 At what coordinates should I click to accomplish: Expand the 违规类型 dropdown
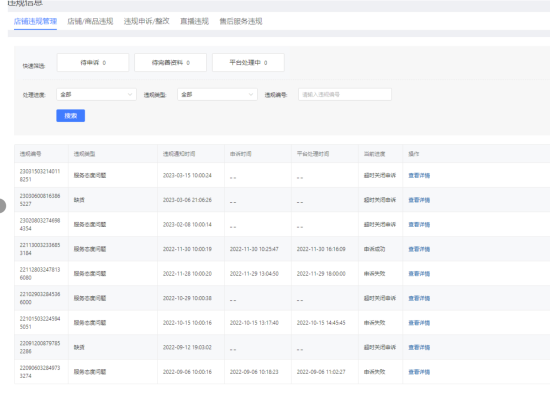tap(217, 94)
